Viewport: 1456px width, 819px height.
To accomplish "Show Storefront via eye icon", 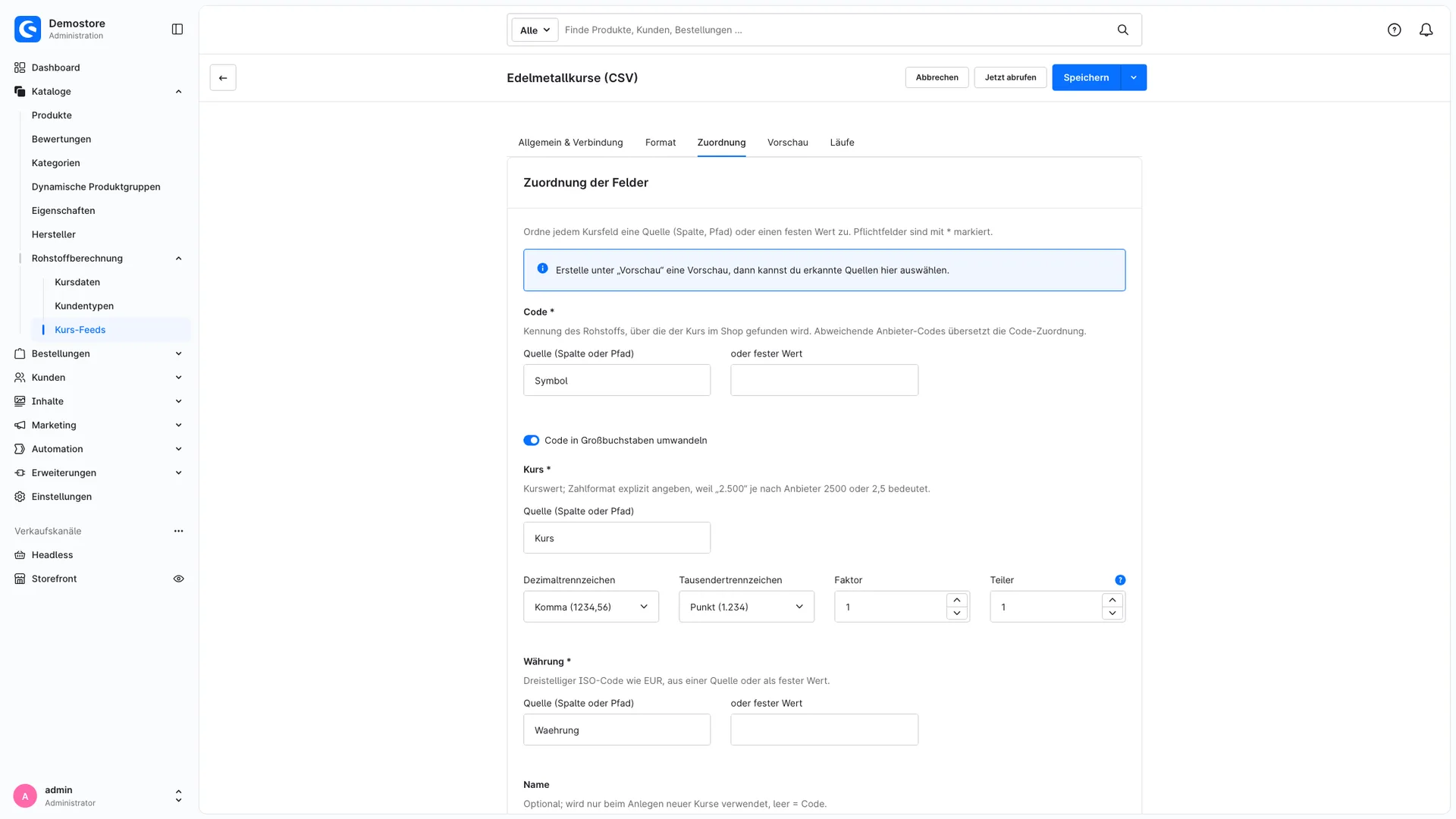I will pos(178,579).
